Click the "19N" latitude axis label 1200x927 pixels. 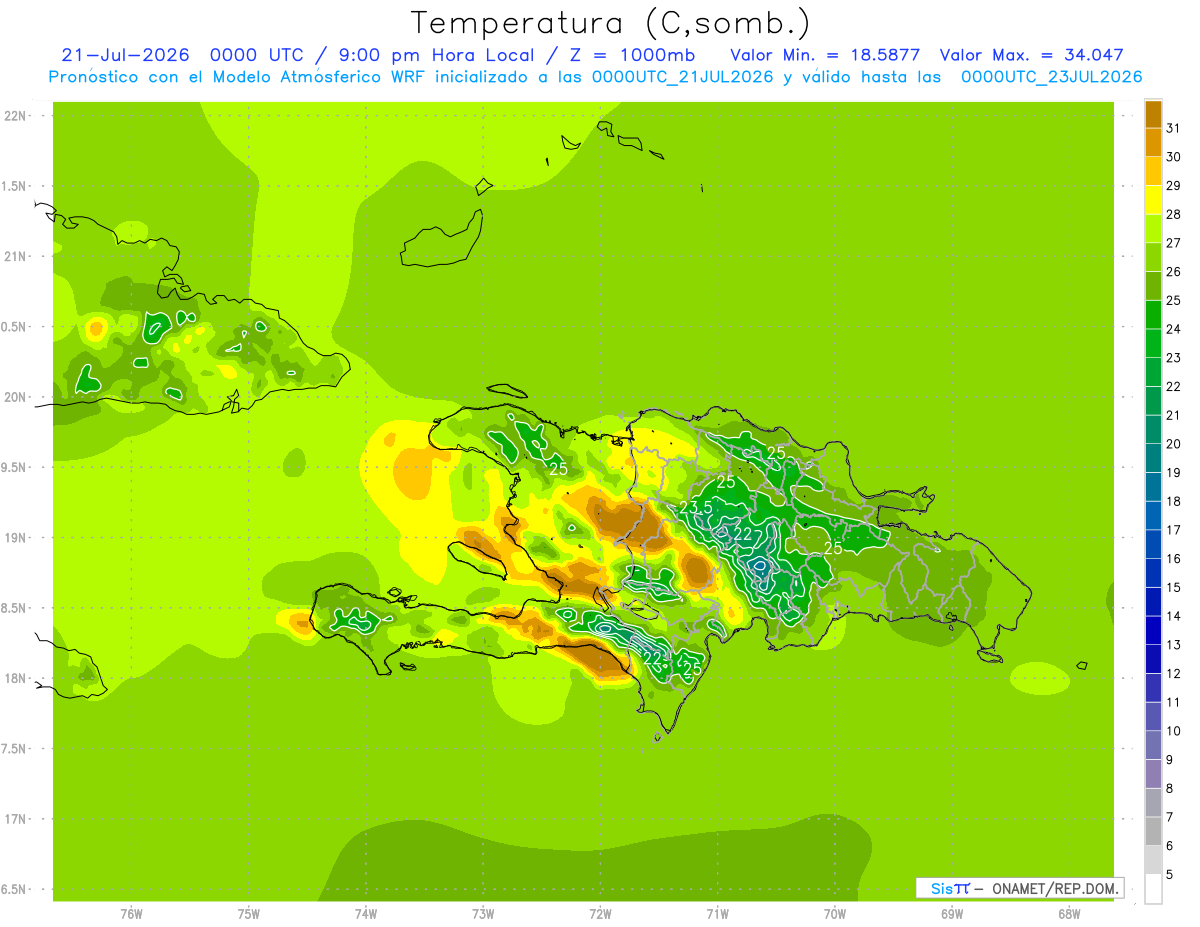click(x=16, y=537)
